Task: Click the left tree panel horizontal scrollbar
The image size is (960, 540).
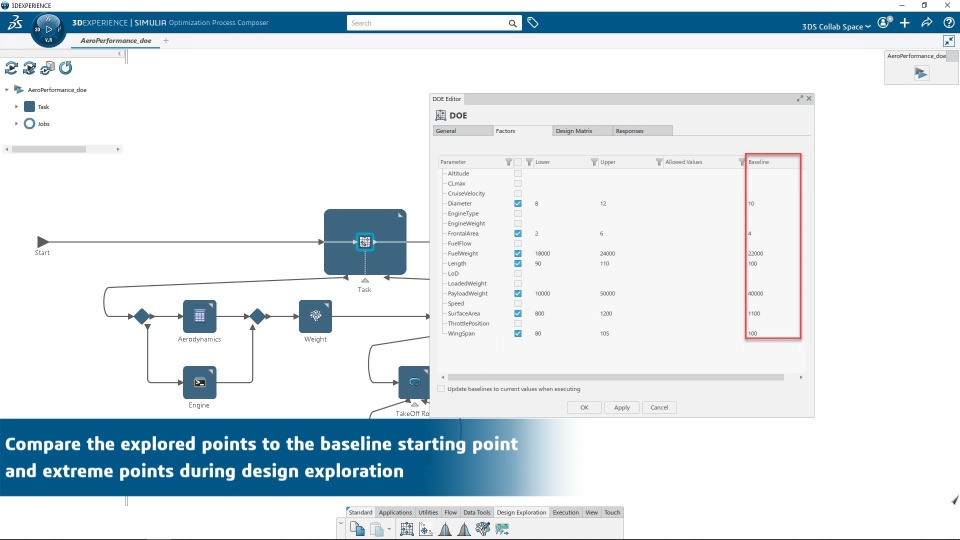Action: [49, 149]
